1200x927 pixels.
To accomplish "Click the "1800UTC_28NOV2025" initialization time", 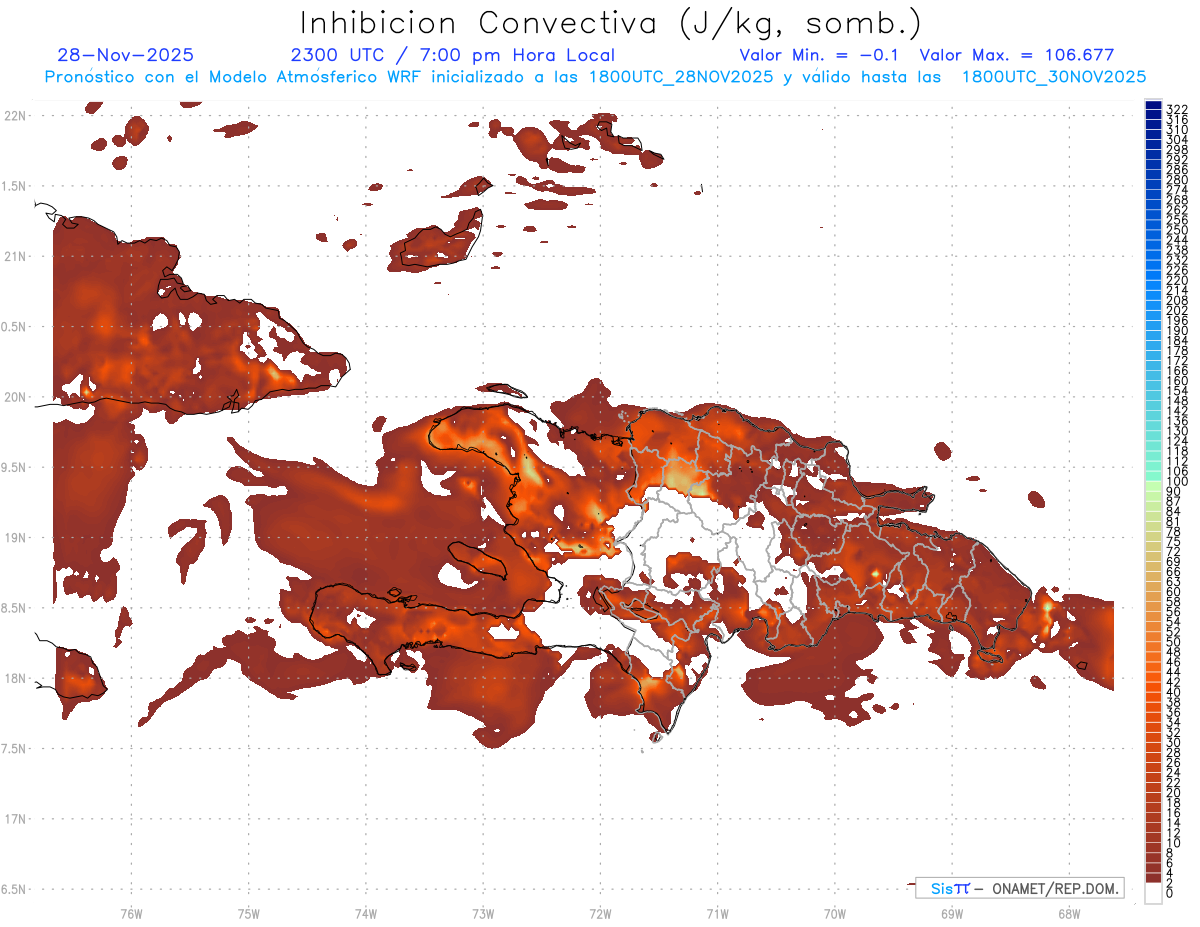I will 682,77.
